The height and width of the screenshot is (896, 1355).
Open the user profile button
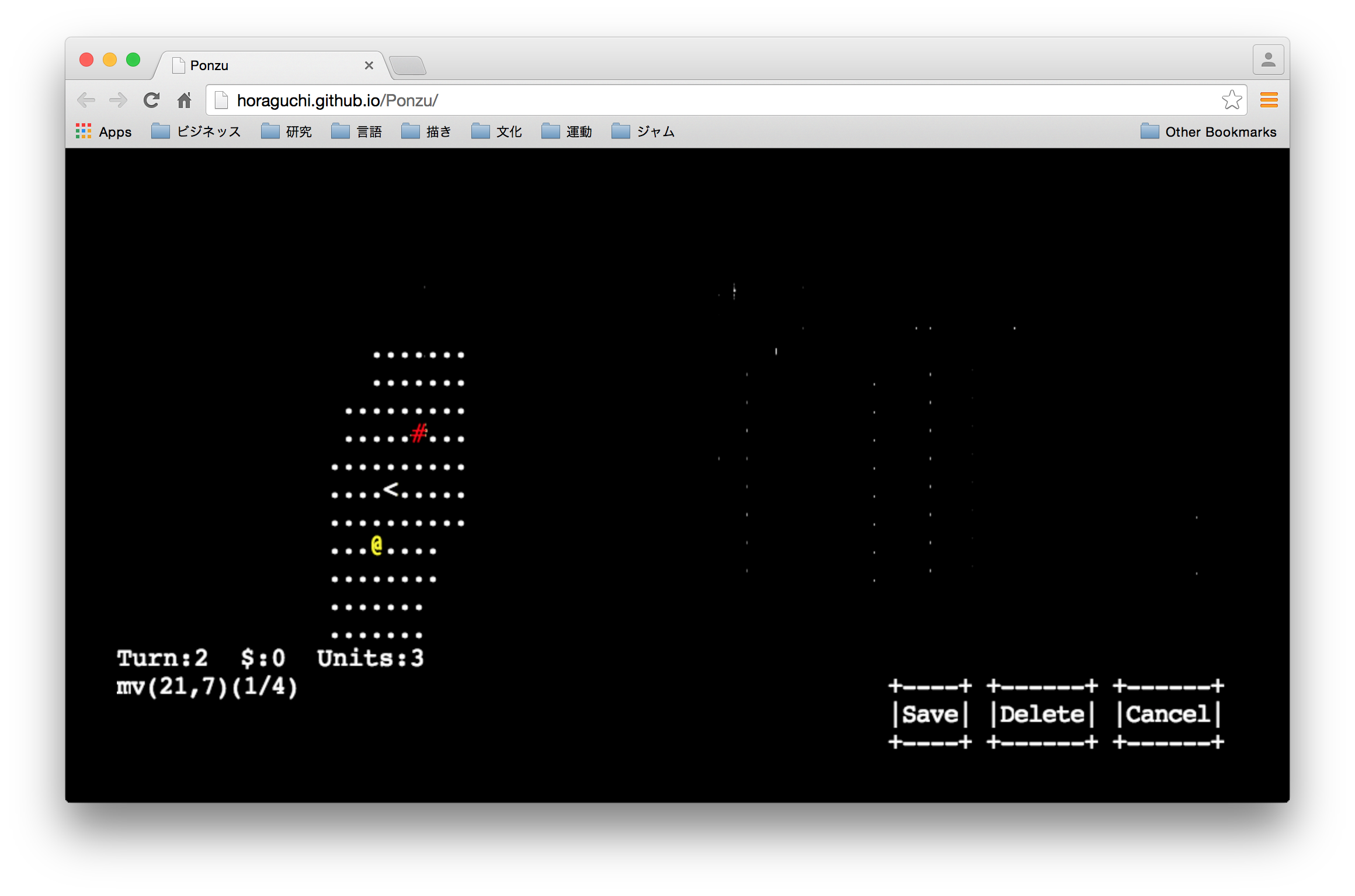[x=1268, y=60]
